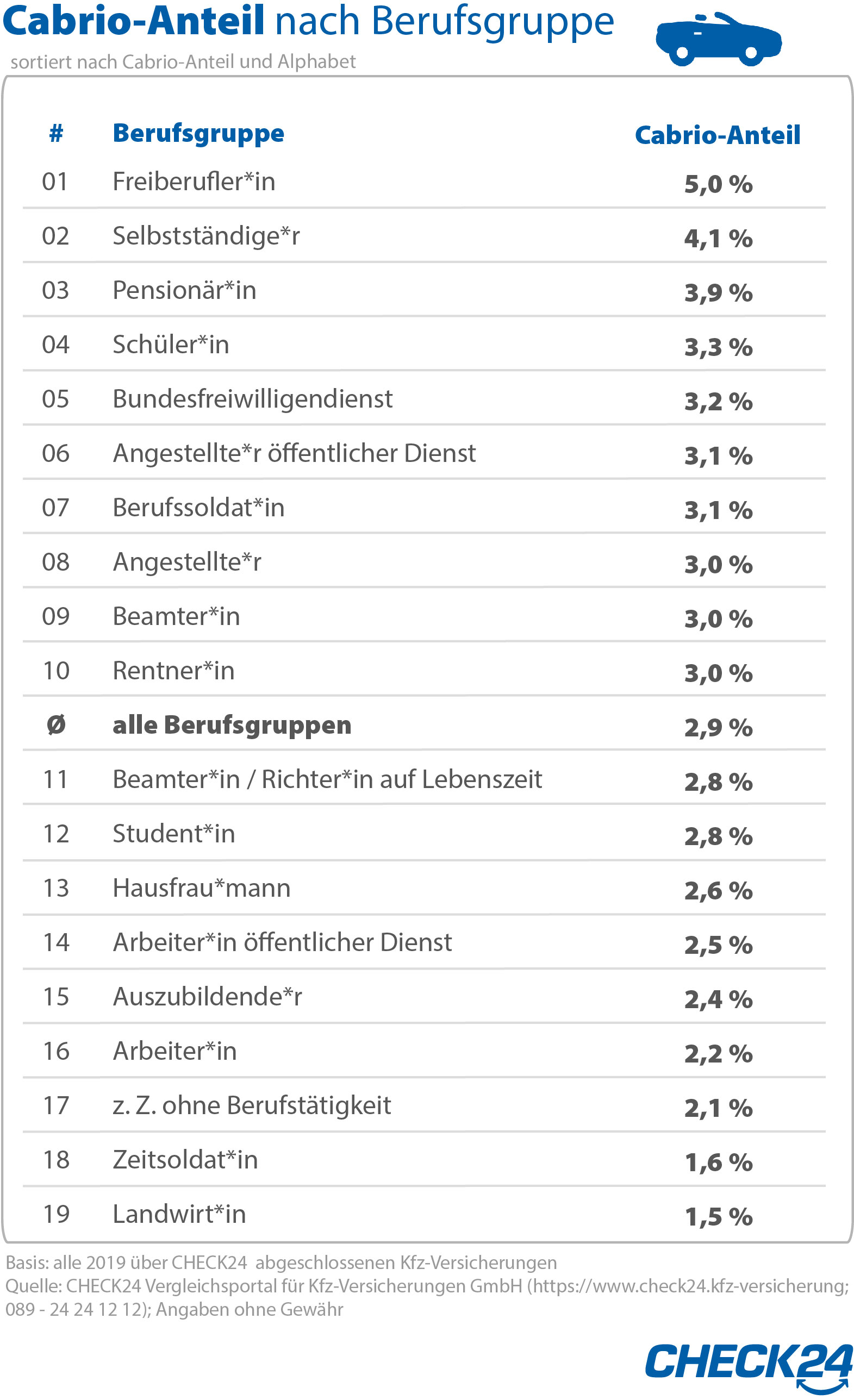Select the Bundesfreiwilligendienst row

[x=252, y=399]
